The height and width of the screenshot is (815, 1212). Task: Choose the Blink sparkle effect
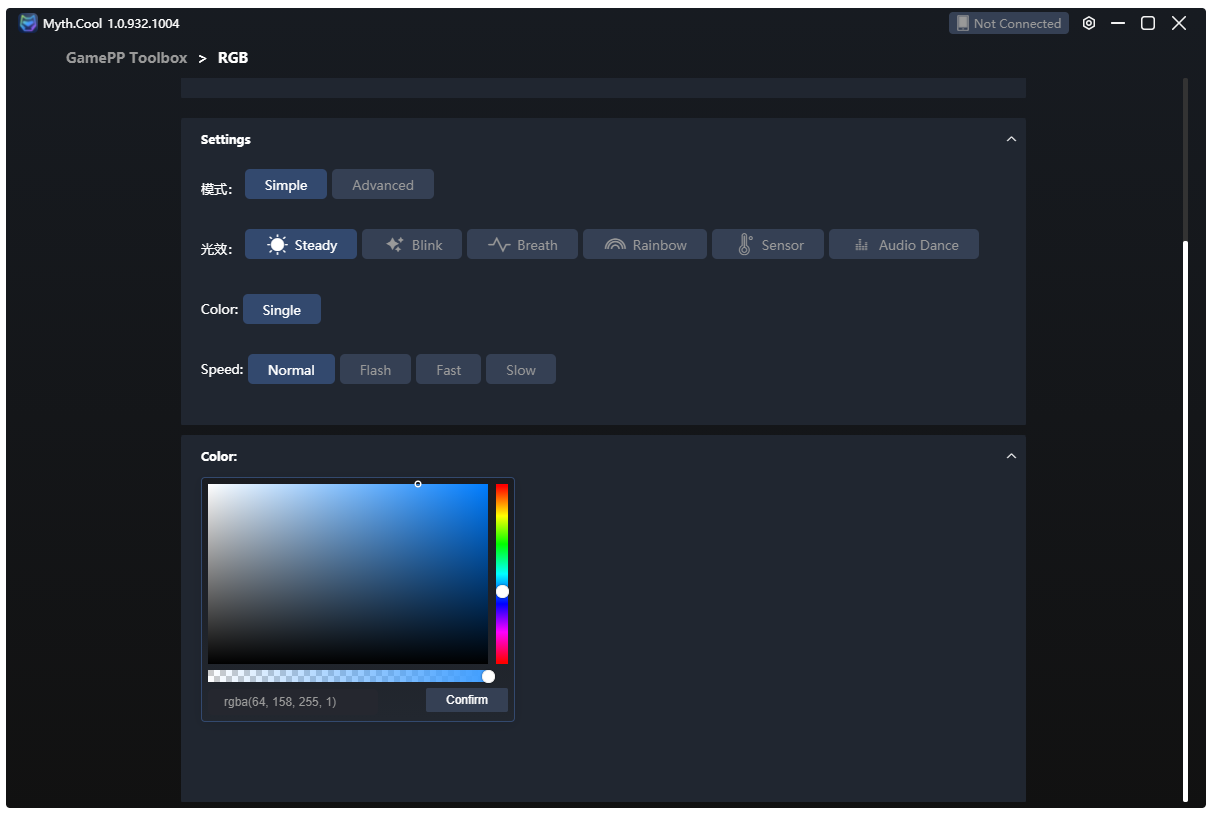(x=413, y=245)
